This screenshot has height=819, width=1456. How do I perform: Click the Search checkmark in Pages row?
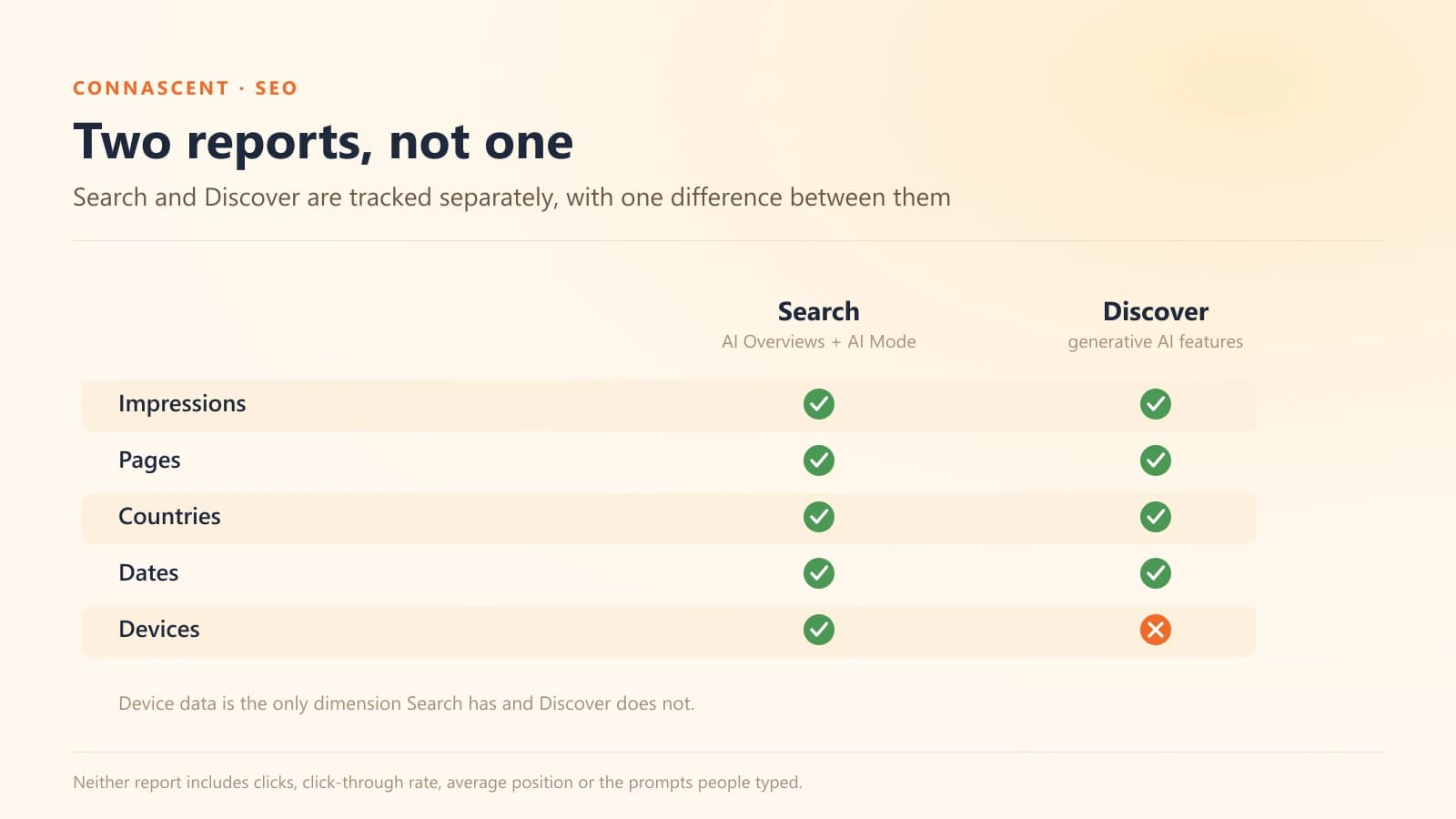819,460
